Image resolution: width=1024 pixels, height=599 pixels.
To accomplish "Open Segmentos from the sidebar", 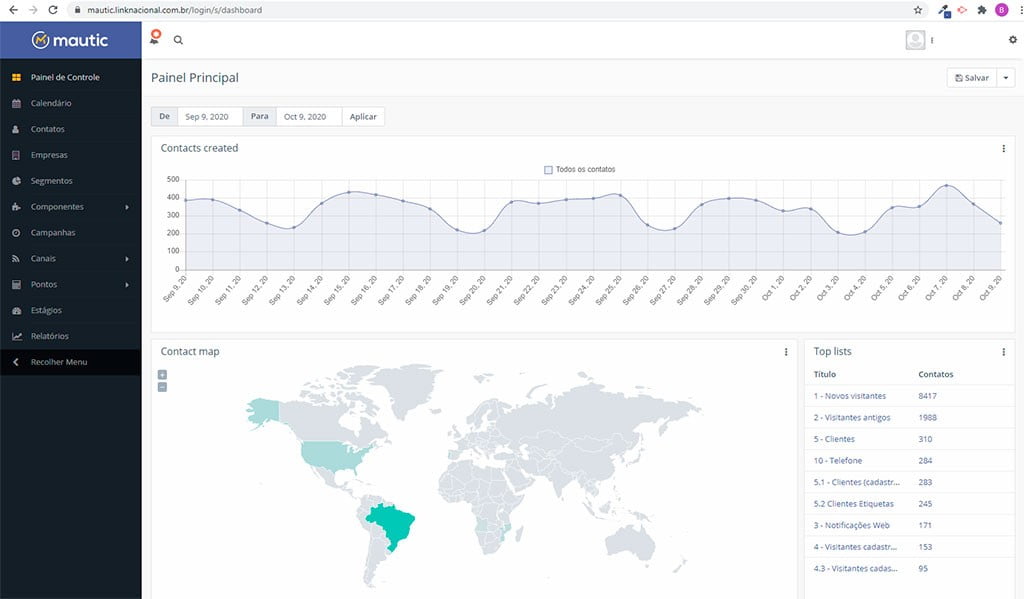I will click(x=51, y=181).
